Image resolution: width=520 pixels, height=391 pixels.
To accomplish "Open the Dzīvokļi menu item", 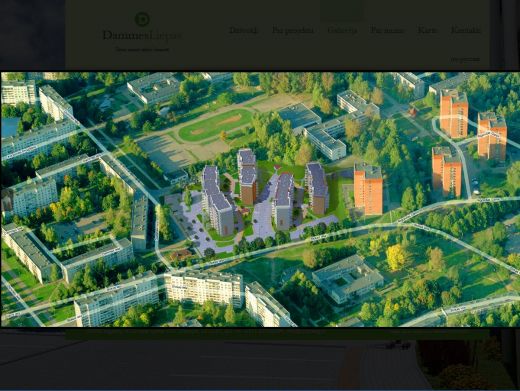I will tap(243, 30).
